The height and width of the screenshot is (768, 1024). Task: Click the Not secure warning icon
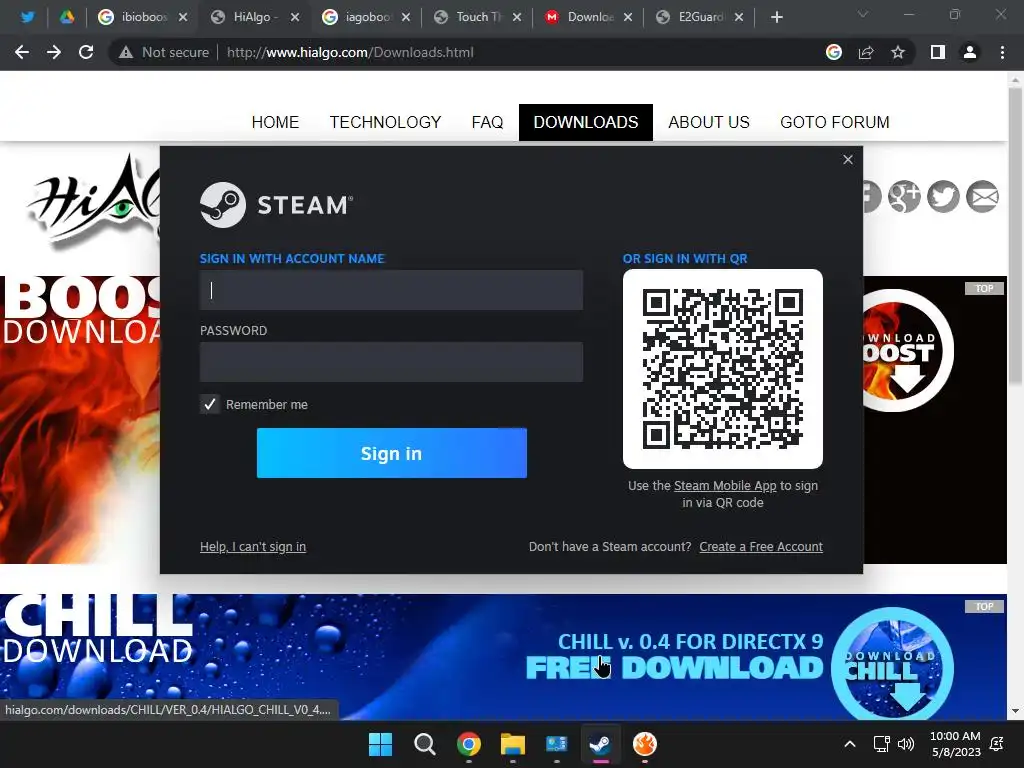click(126, 52)
